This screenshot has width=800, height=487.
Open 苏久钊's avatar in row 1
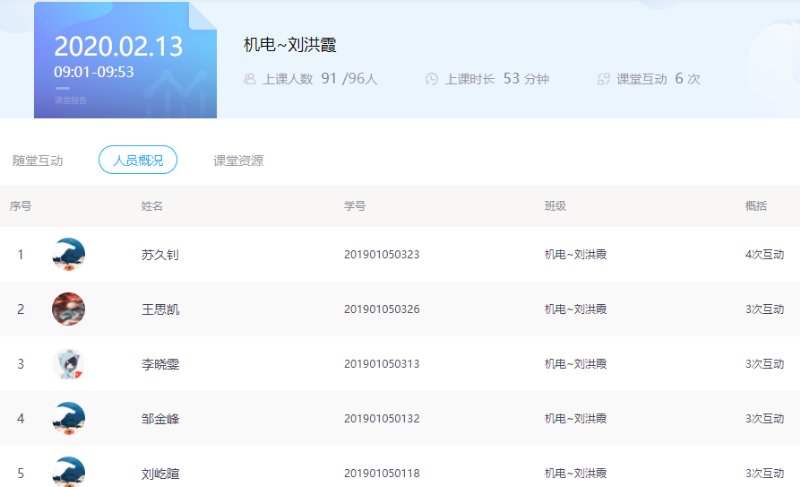[68, 254]
